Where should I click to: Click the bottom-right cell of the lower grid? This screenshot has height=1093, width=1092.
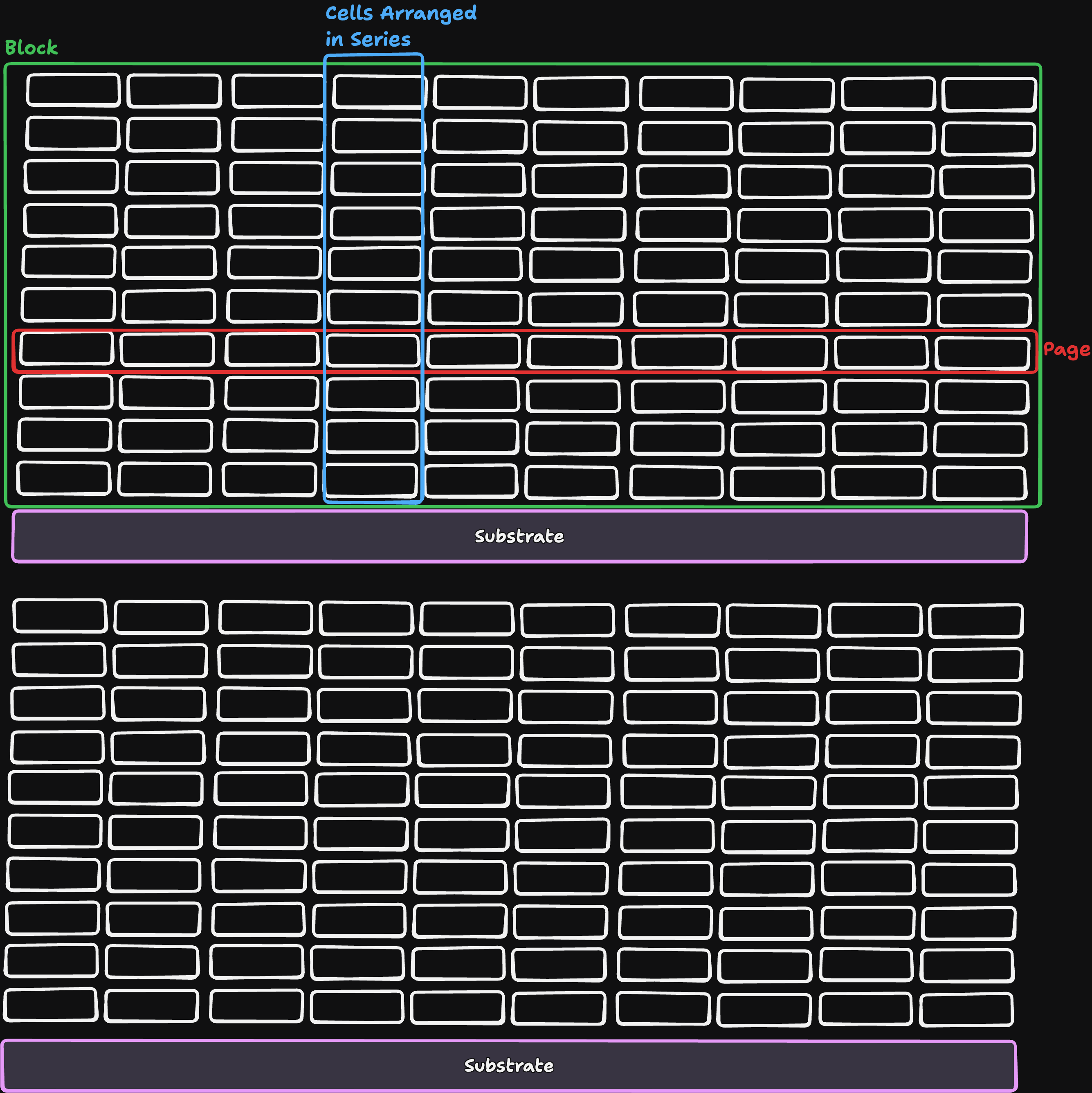[x=966, y=1009]
